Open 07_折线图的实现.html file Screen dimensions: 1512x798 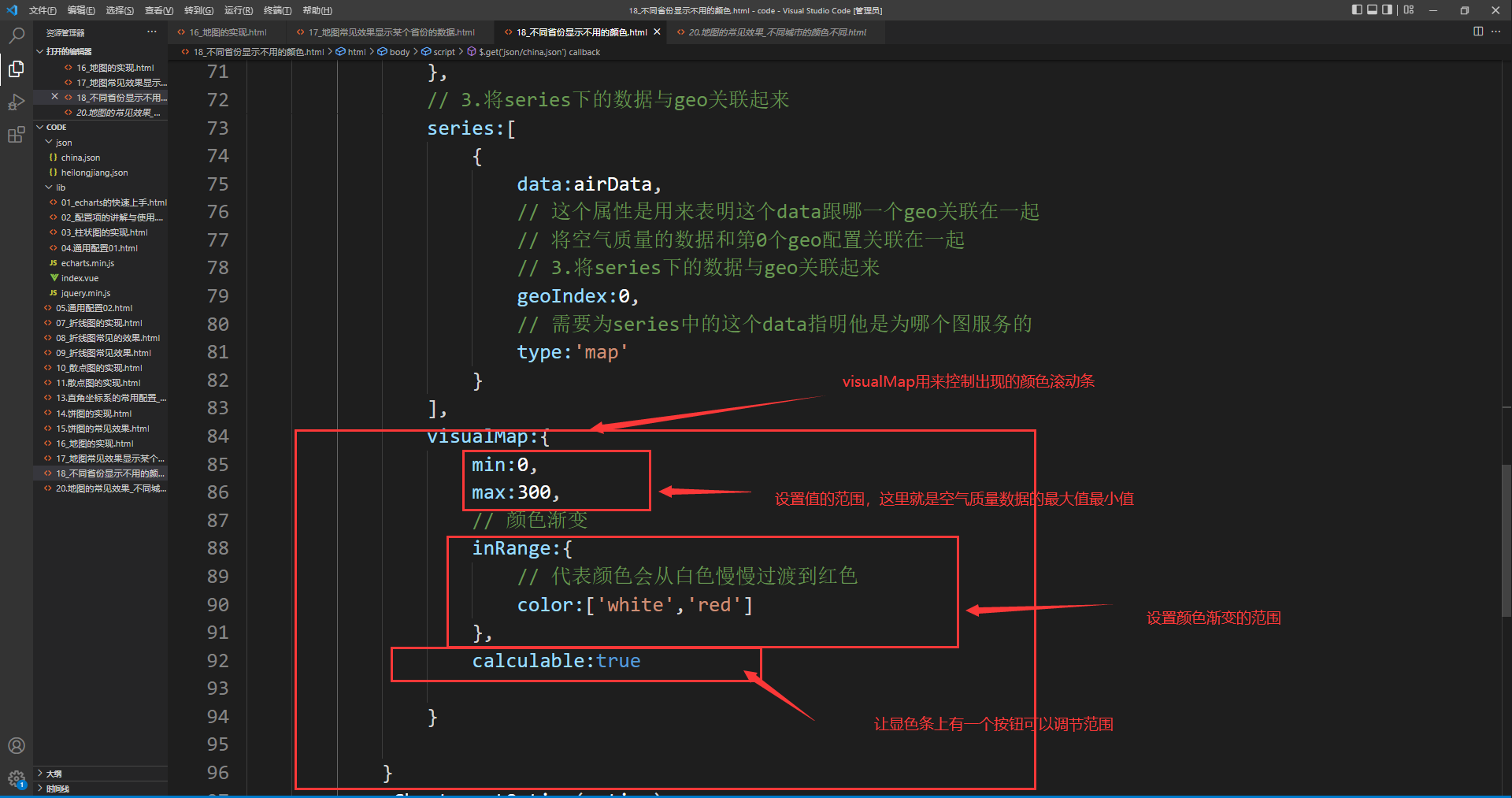click(x=99, y=323)
